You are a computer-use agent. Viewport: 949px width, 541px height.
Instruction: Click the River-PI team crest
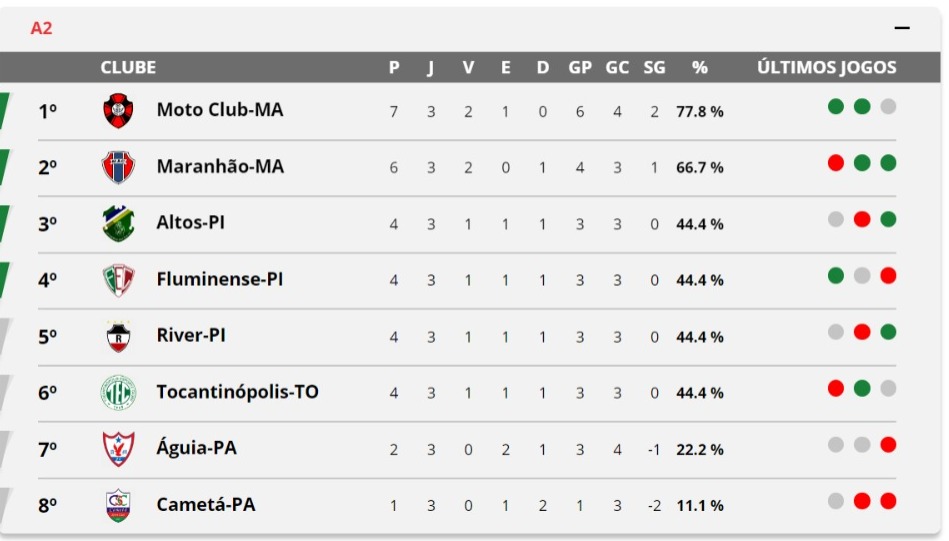click(x=118, y=336)
